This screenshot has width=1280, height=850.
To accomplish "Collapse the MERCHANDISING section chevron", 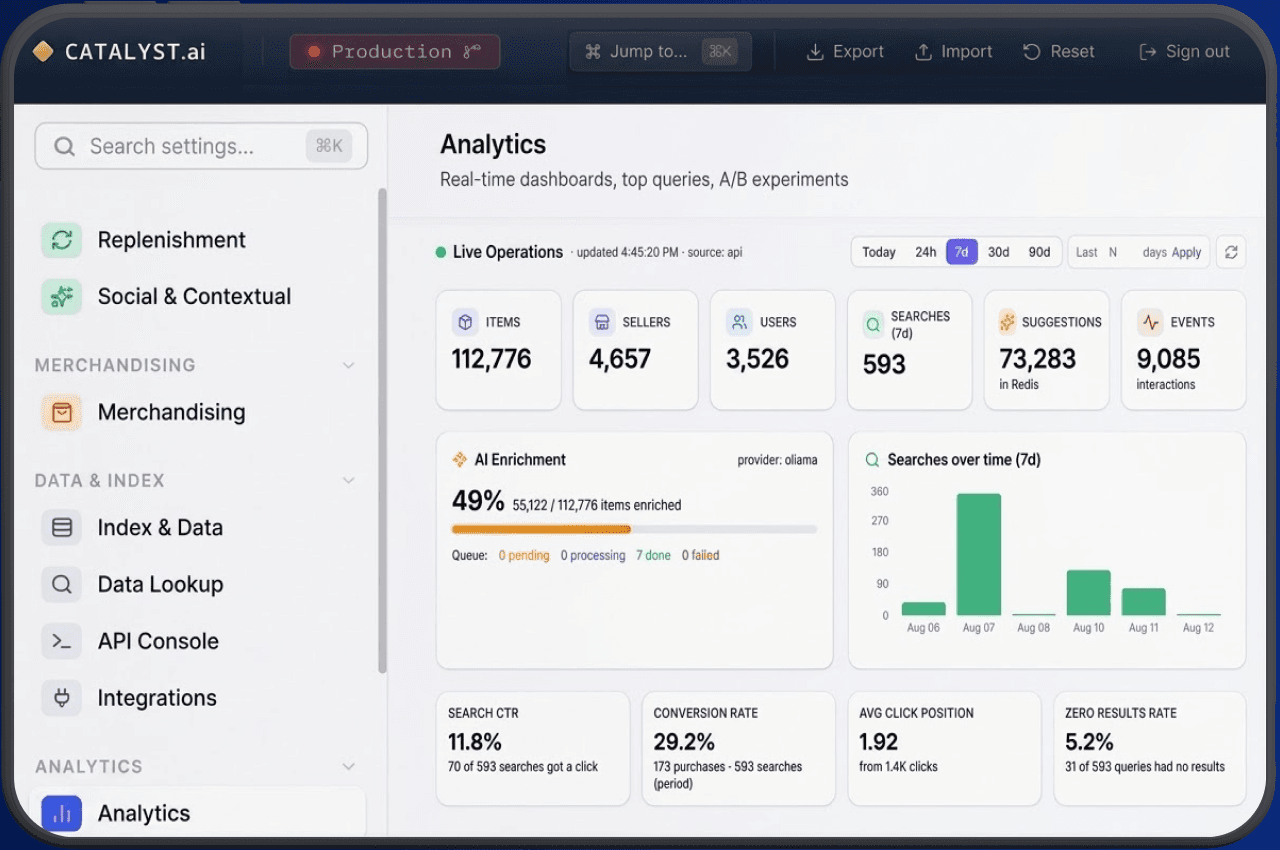I will coord(348,365).
